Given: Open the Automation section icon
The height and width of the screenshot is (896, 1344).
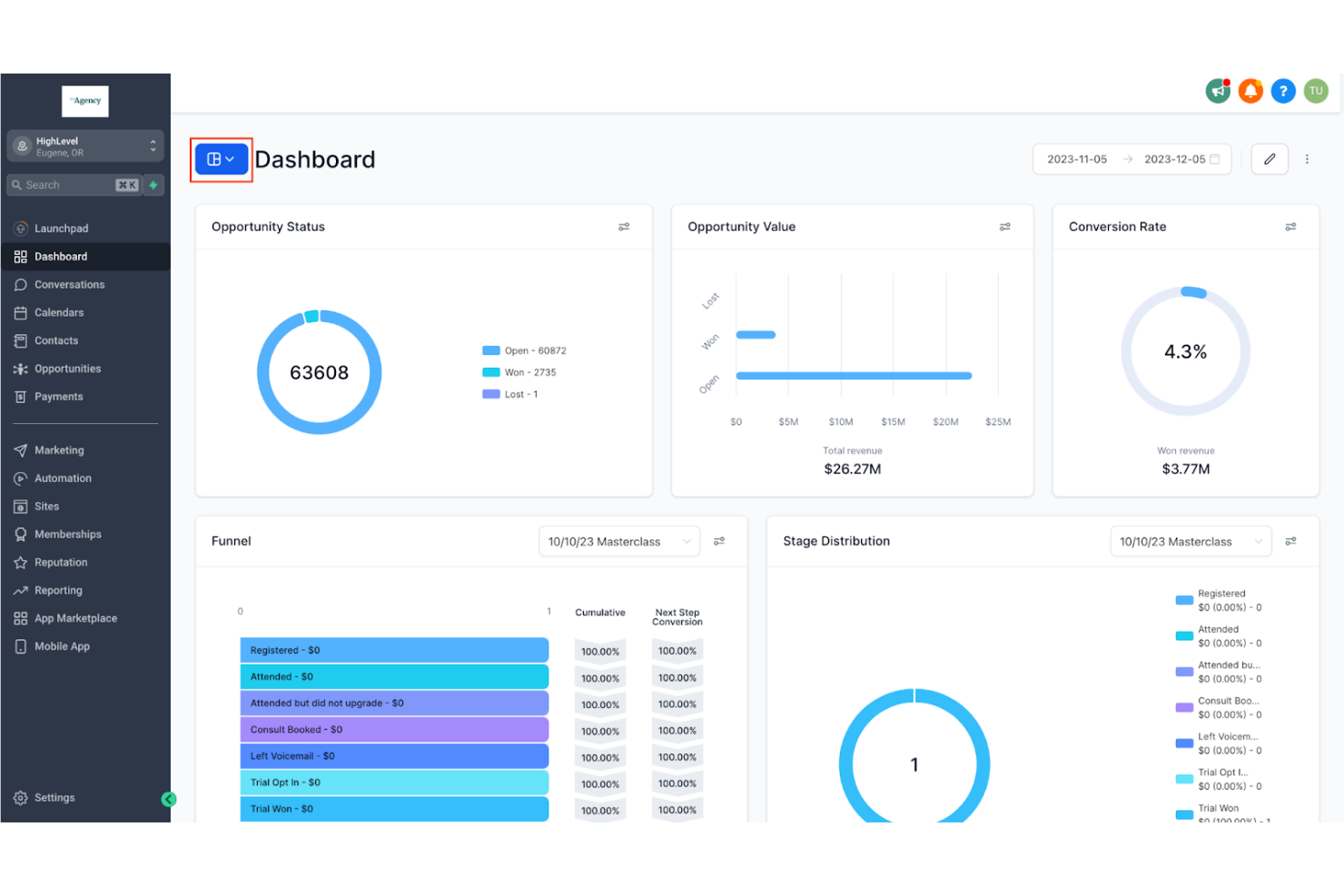Looking at the screenshot, I should [x=21, y=478].
